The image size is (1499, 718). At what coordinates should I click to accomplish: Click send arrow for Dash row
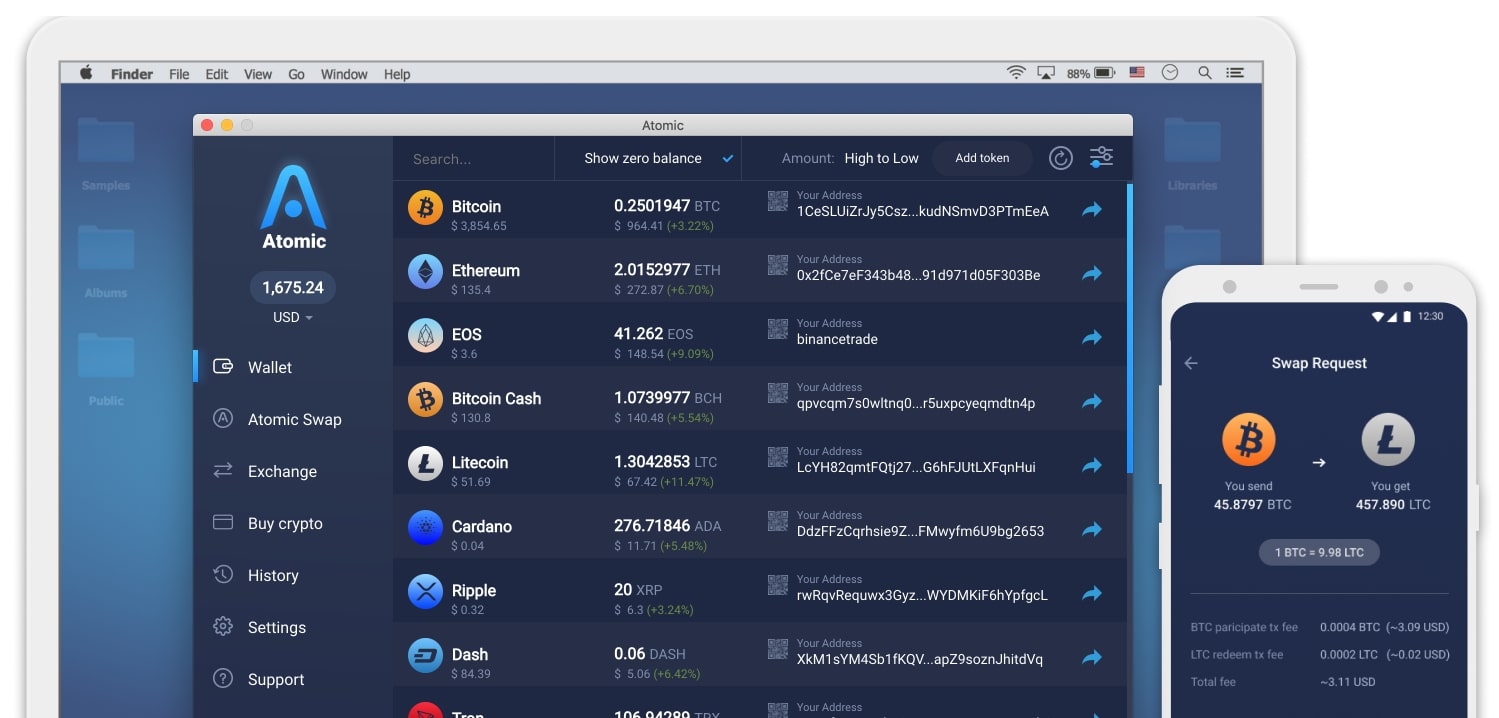(x=1092, y=657)
